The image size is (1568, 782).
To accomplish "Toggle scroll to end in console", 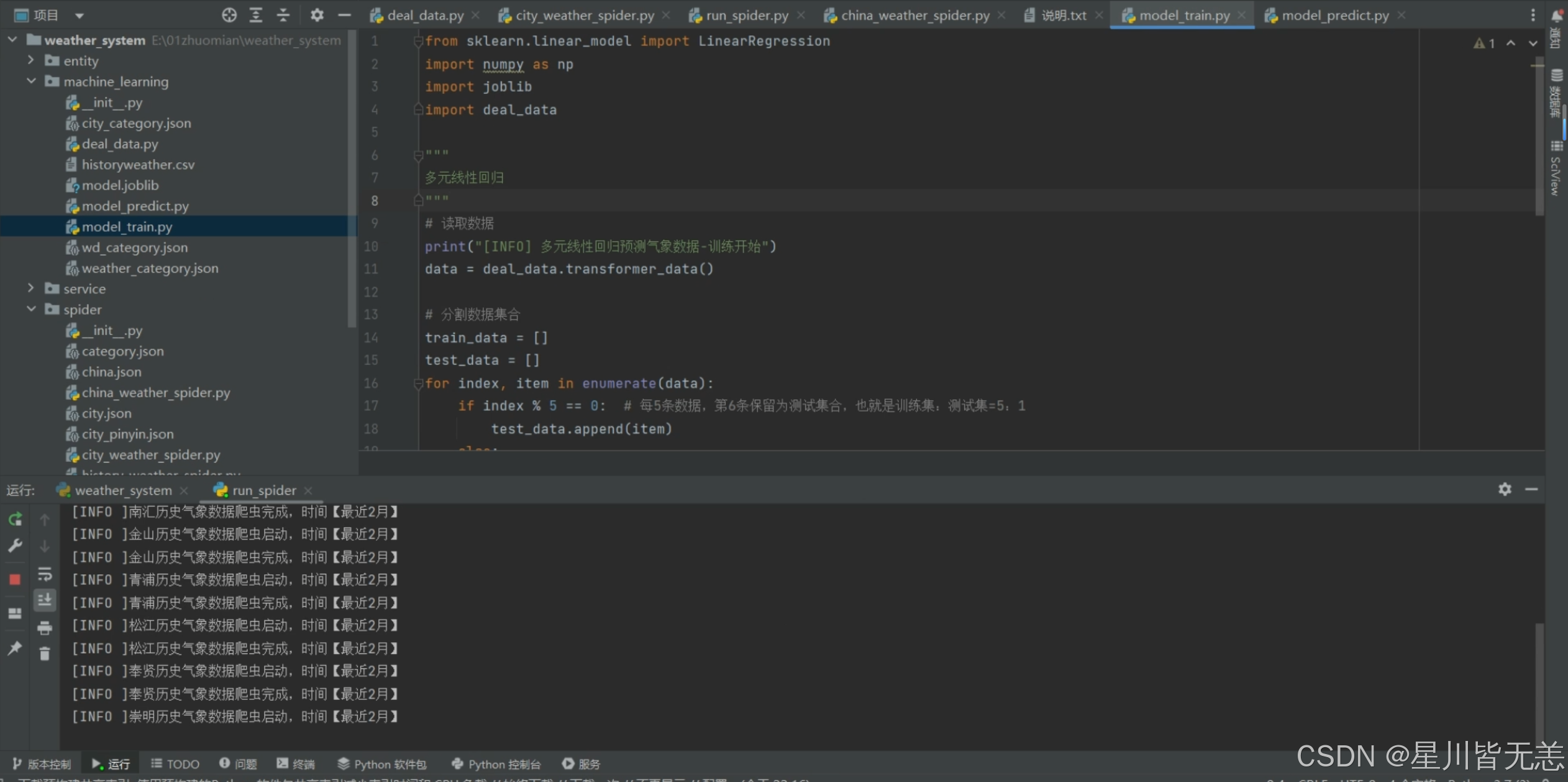I will (x=45, y=600).
